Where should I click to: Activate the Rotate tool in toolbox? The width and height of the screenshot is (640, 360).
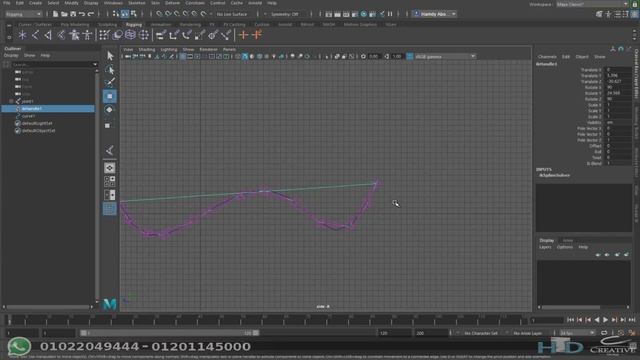(x=109, y=110)
